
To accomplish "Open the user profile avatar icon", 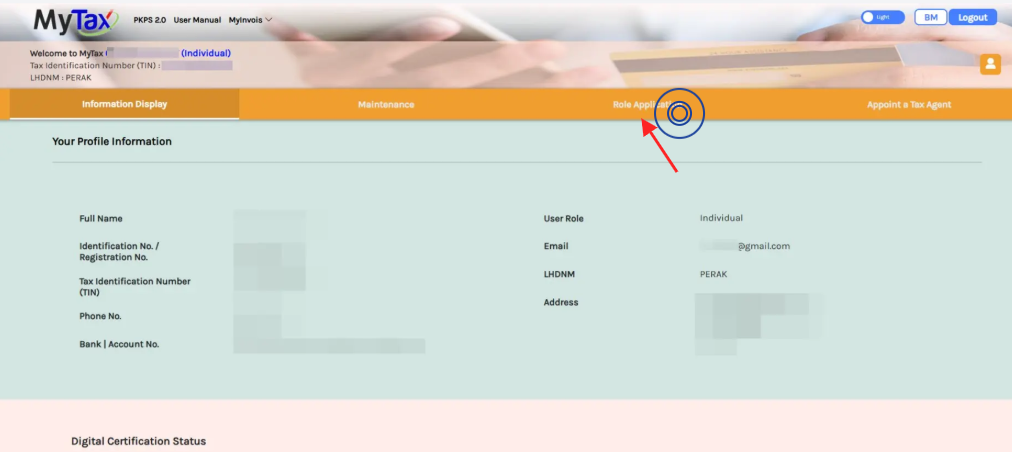I will (x=990, y=64).
